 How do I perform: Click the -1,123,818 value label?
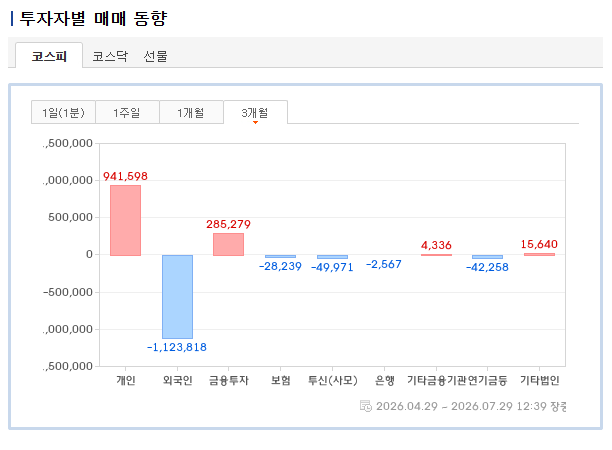[x=177, y=347]
